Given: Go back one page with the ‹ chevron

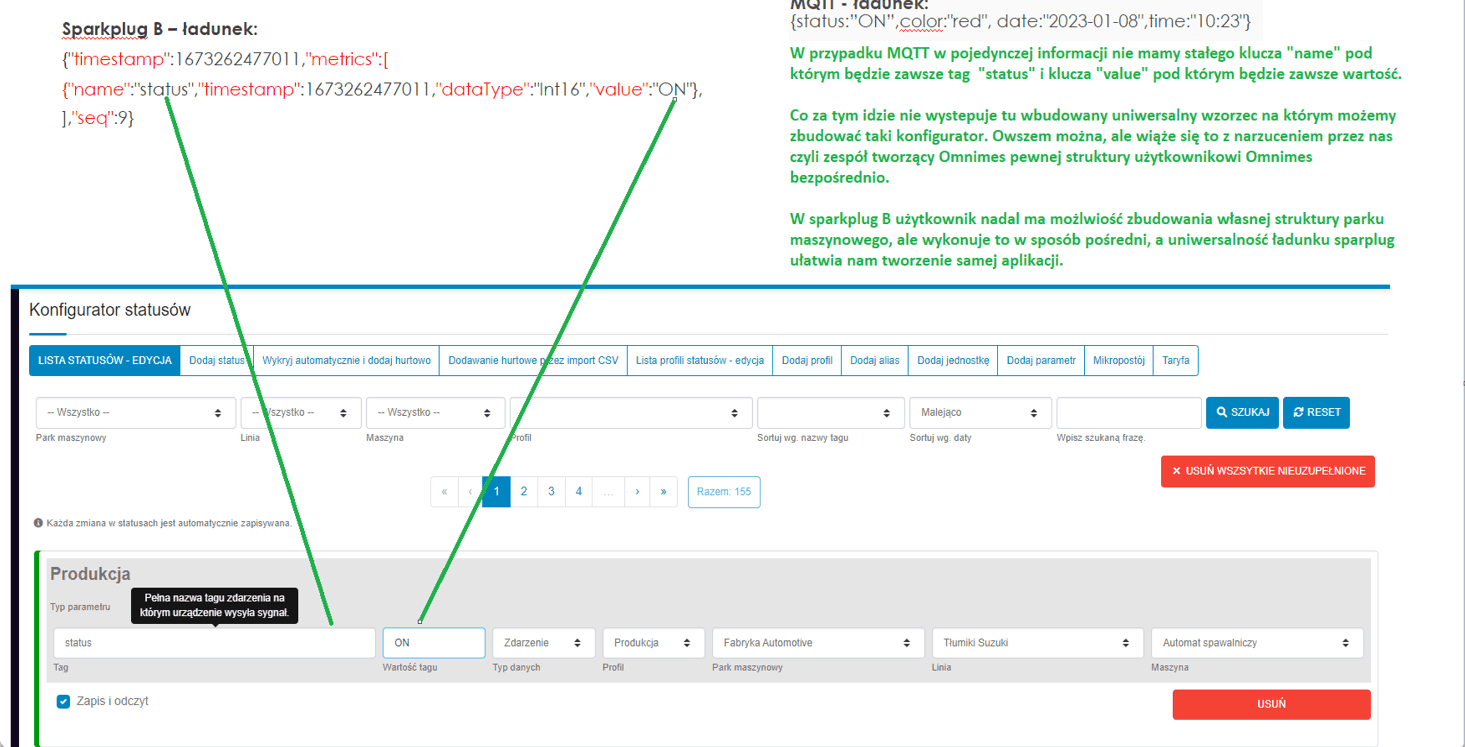Looking at the screenshot, I should point(469,491).
